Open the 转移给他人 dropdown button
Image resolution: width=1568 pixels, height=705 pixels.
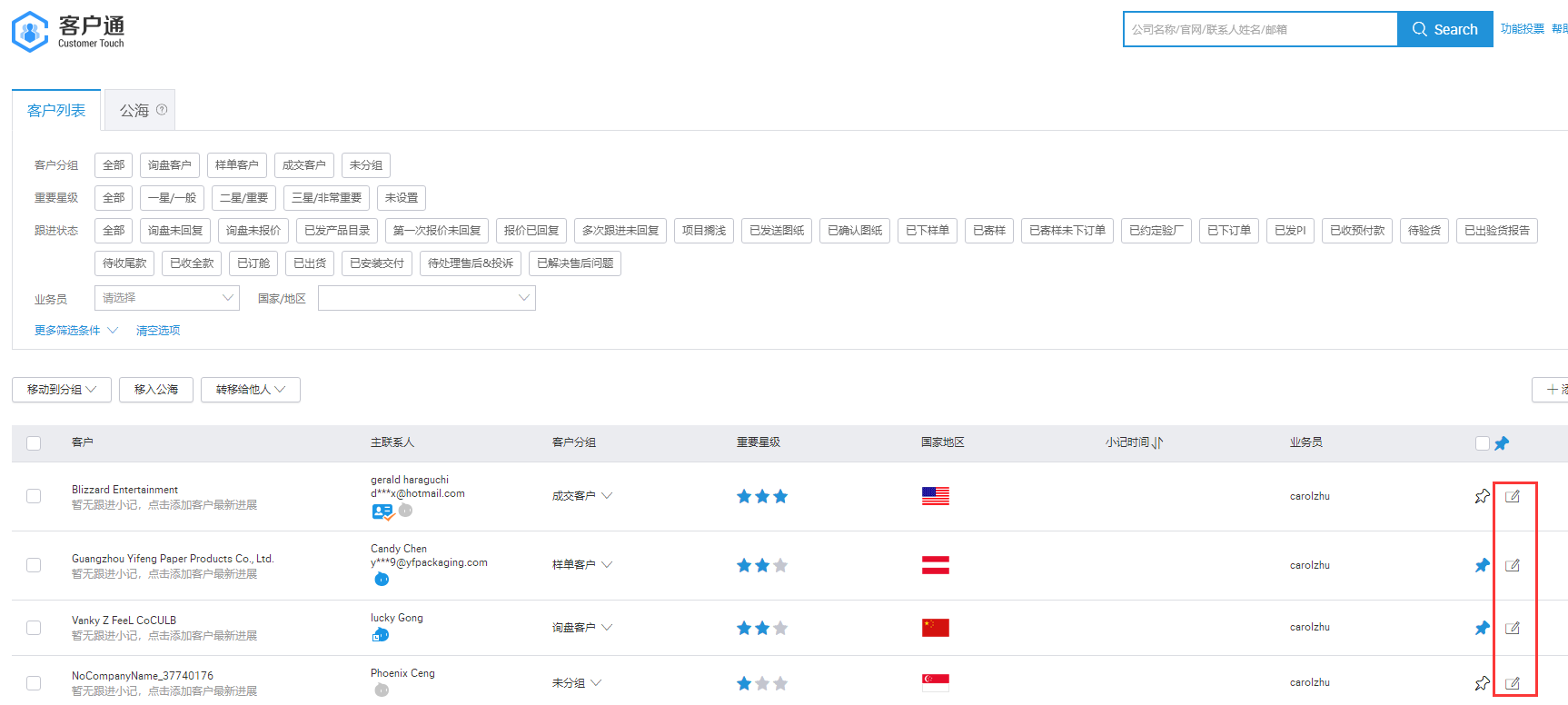(x=251, y=390)
